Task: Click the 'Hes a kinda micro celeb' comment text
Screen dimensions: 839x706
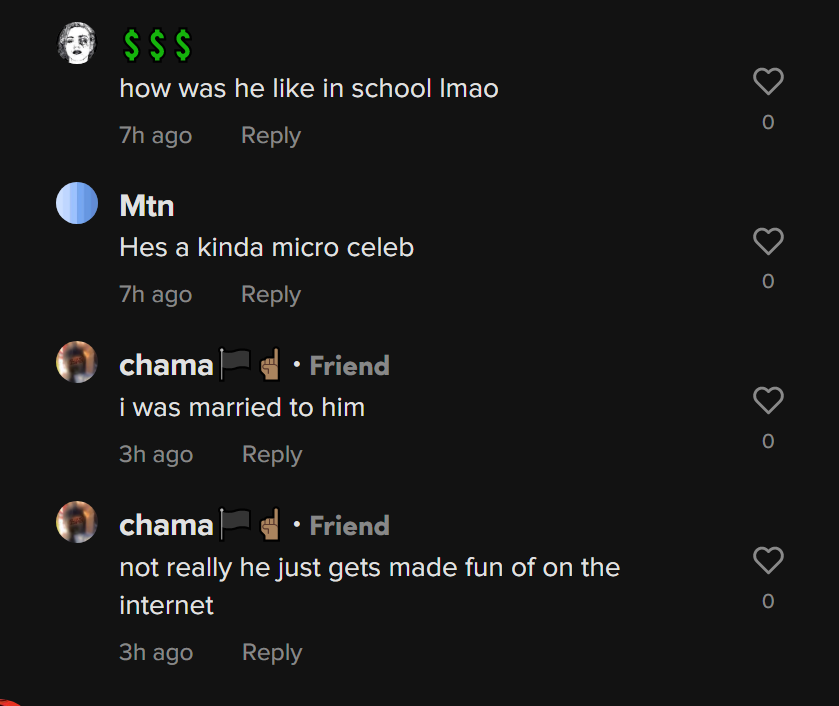Action: tap(266, 247)
